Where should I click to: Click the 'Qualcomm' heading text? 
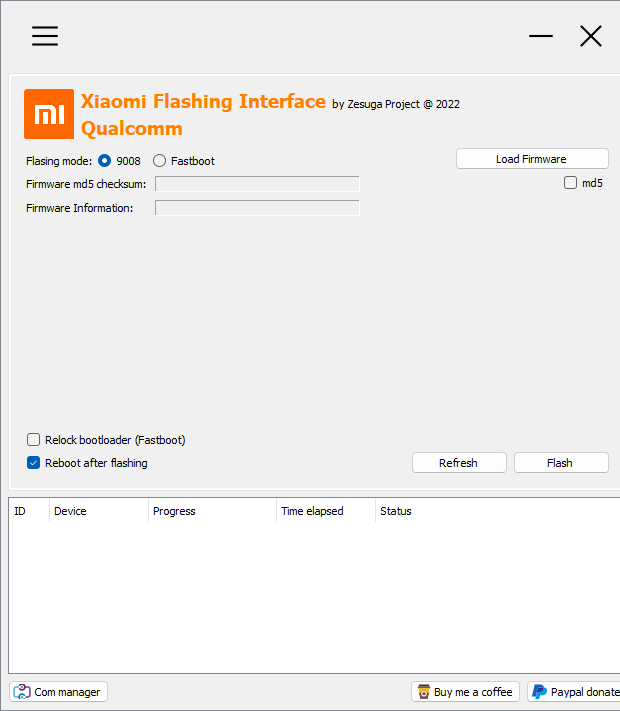point(132,129)
